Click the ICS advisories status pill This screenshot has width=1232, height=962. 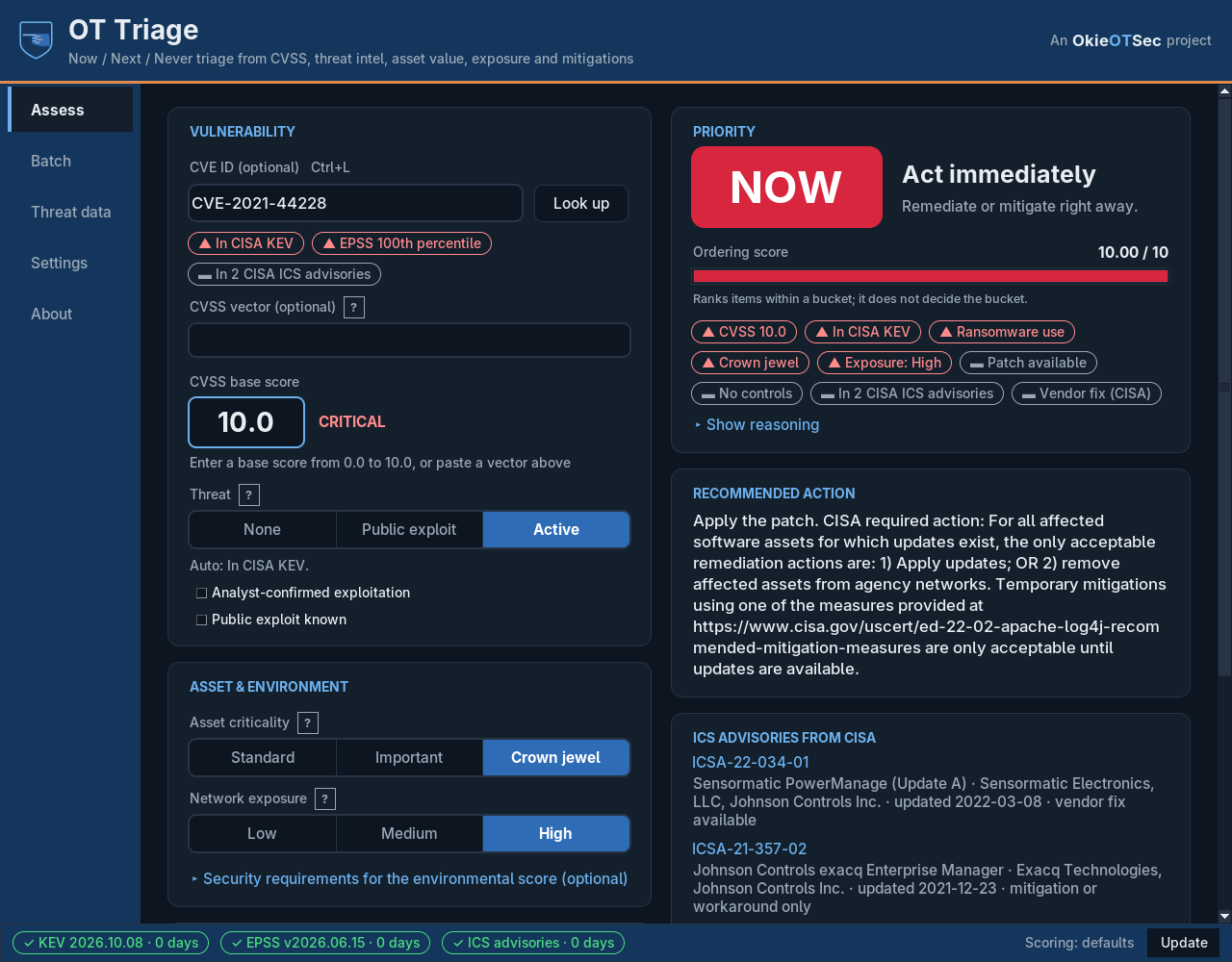(x=533, y=943)
